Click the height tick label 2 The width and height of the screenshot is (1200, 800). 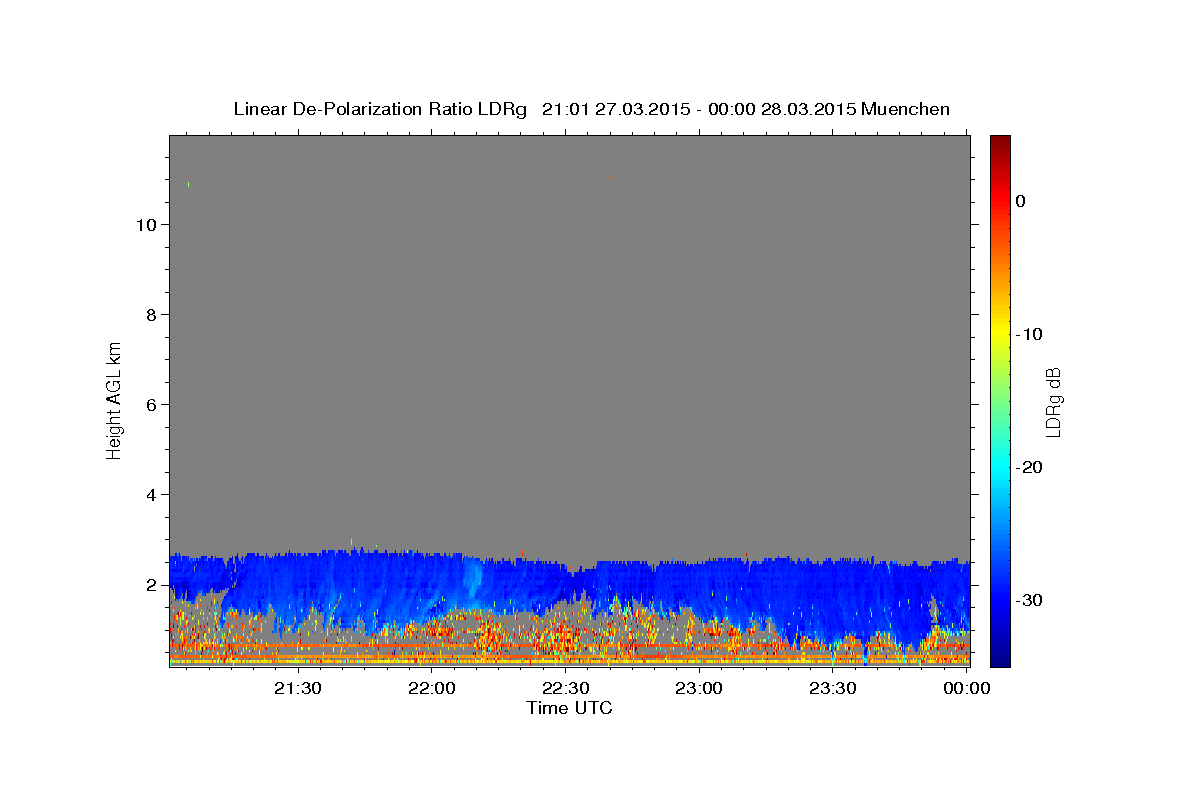150,584
